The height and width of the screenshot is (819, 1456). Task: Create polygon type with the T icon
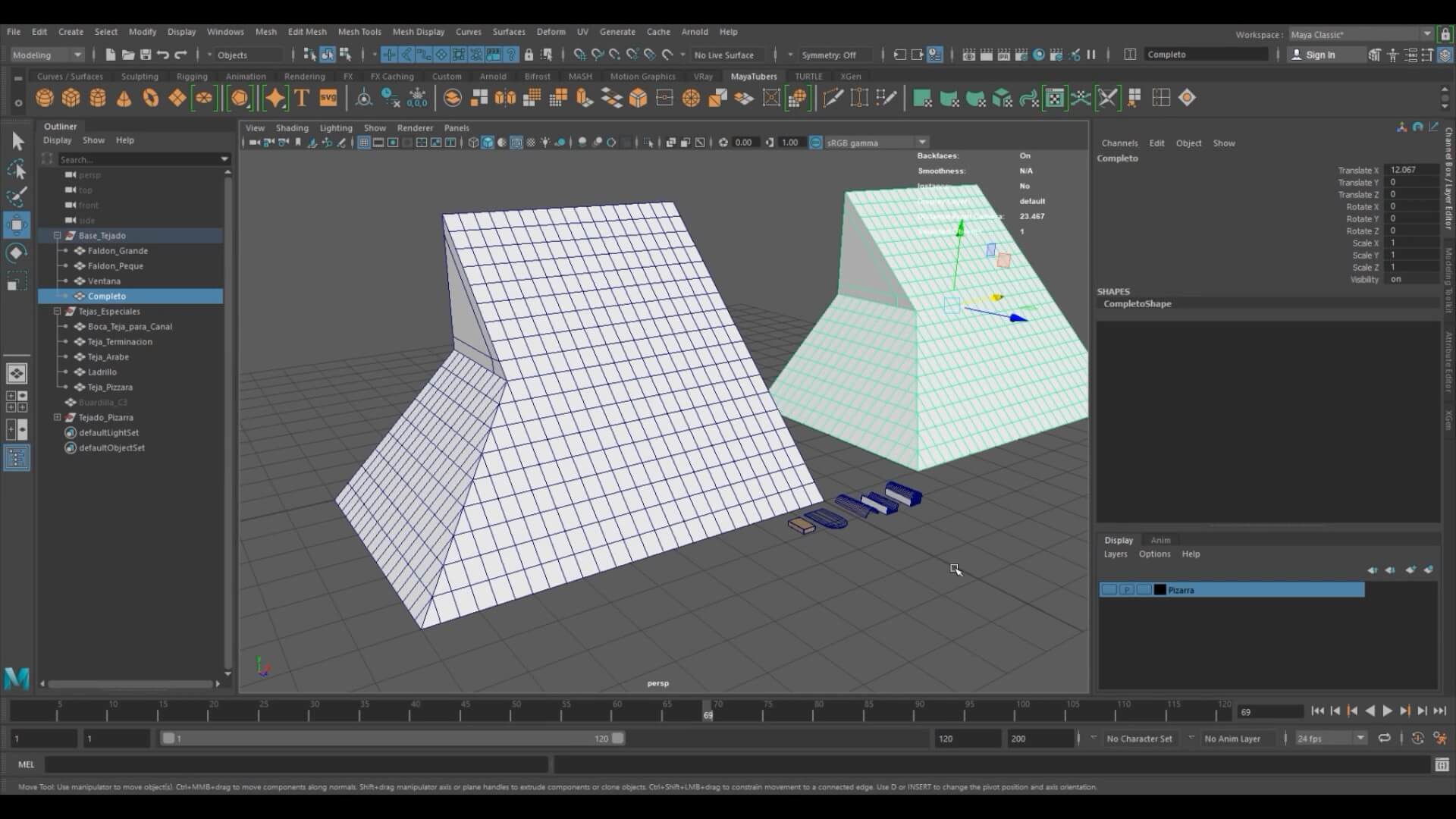tap(302, 98)
